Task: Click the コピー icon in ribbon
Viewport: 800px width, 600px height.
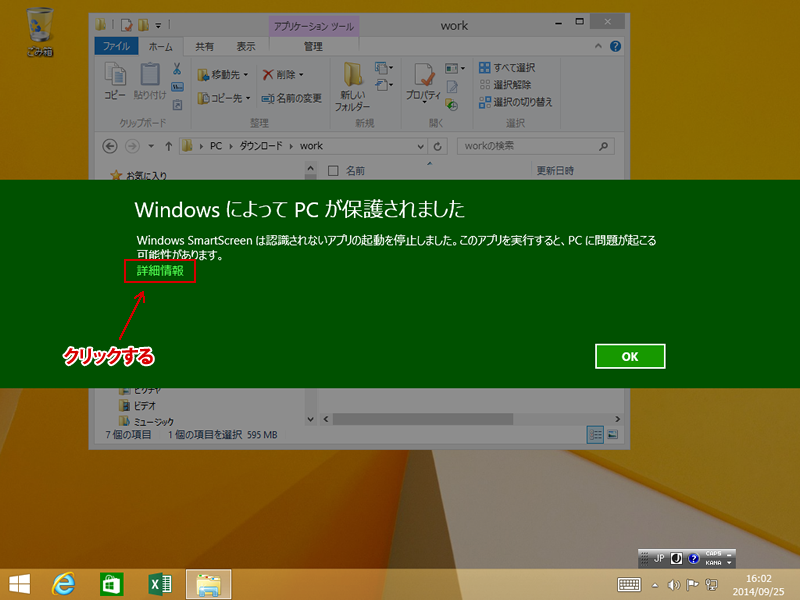Action: pos(115,81)
